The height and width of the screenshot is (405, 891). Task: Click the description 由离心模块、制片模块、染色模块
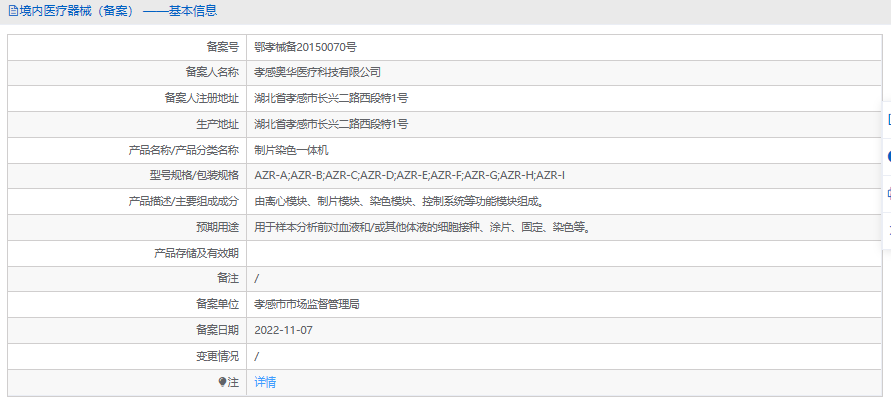click(x=401, y=201)
